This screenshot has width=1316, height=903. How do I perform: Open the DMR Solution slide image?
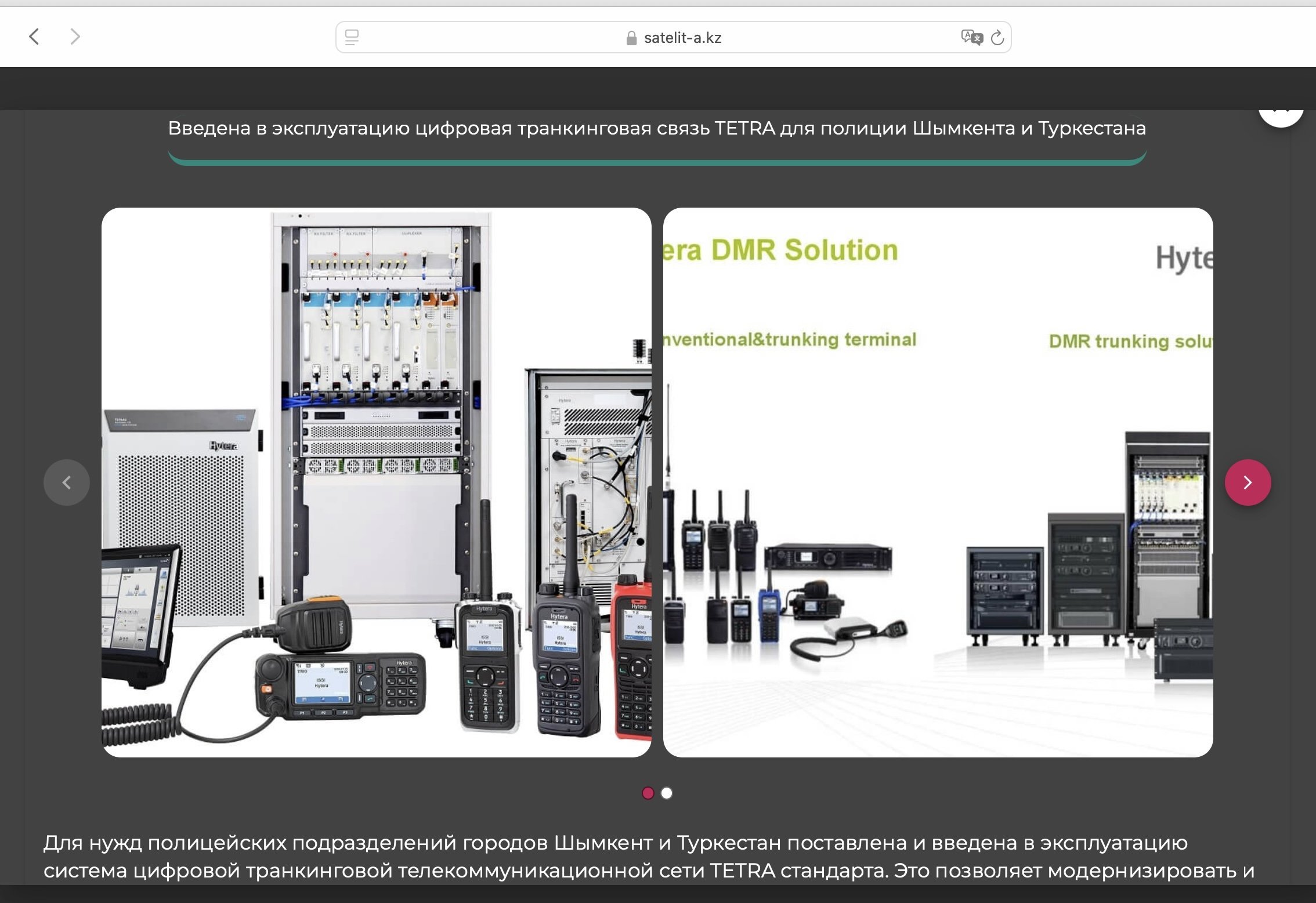[938, 483]
